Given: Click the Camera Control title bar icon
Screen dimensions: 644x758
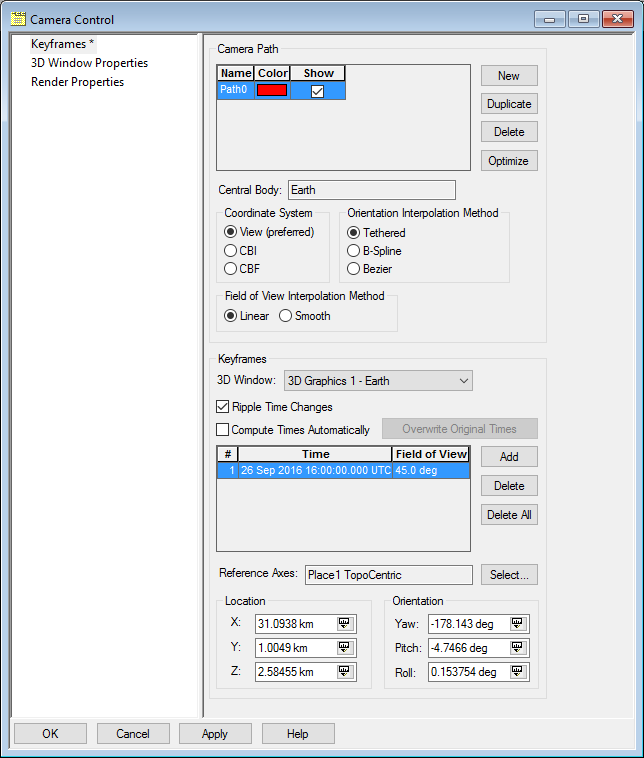Looking at the screenshot, I should (17, 19).
